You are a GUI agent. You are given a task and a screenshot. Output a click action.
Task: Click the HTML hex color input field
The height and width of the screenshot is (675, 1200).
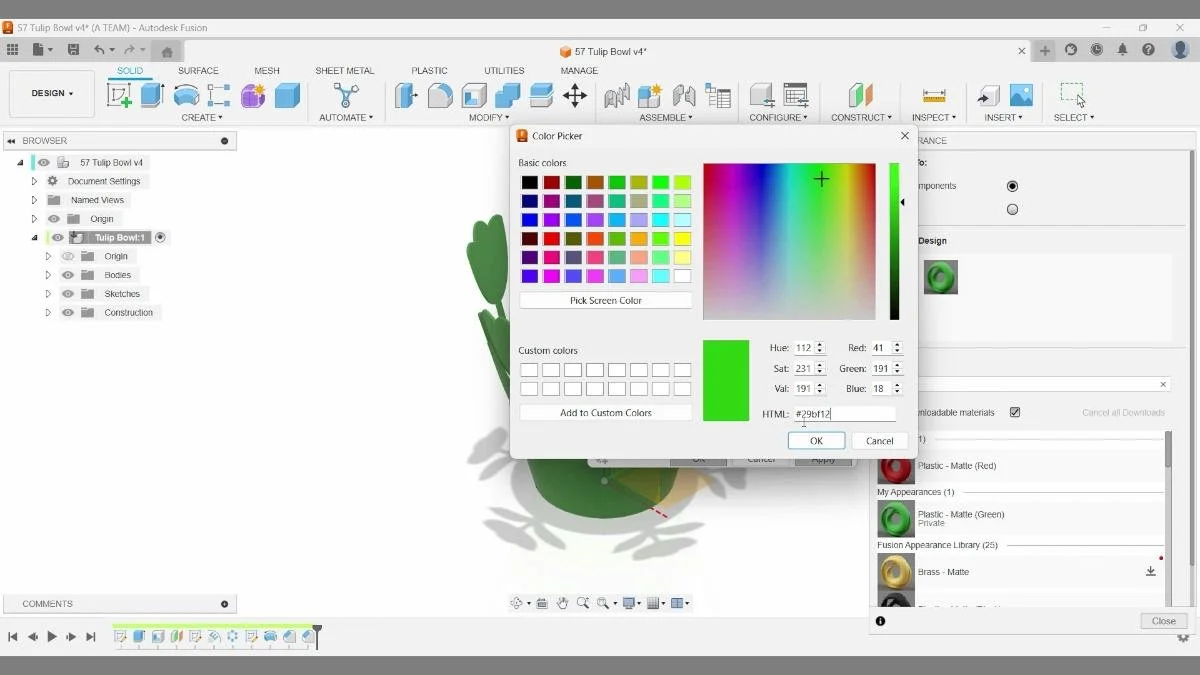click(x=845, y=413)
